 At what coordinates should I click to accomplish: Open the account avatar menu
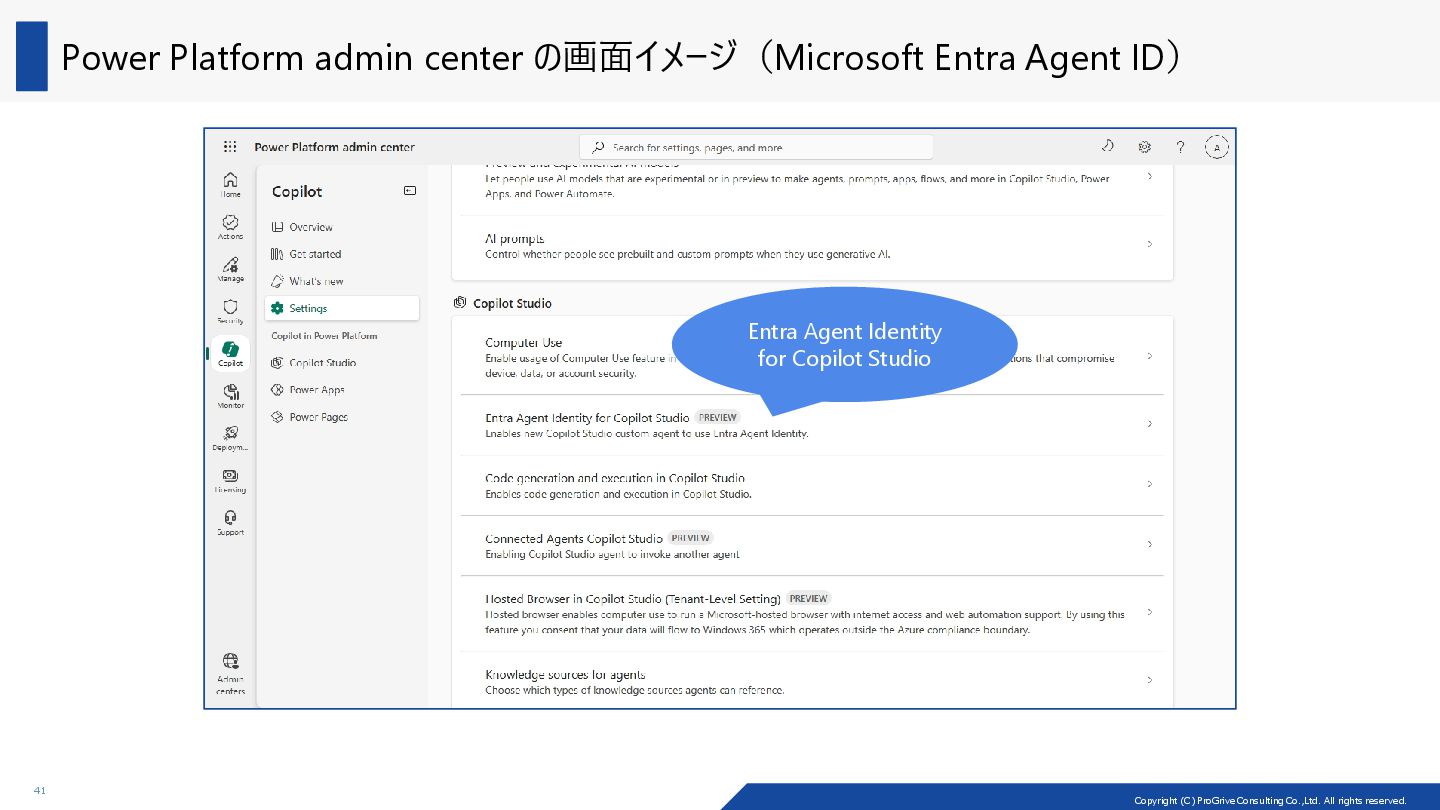click(x=1216, y=147)
